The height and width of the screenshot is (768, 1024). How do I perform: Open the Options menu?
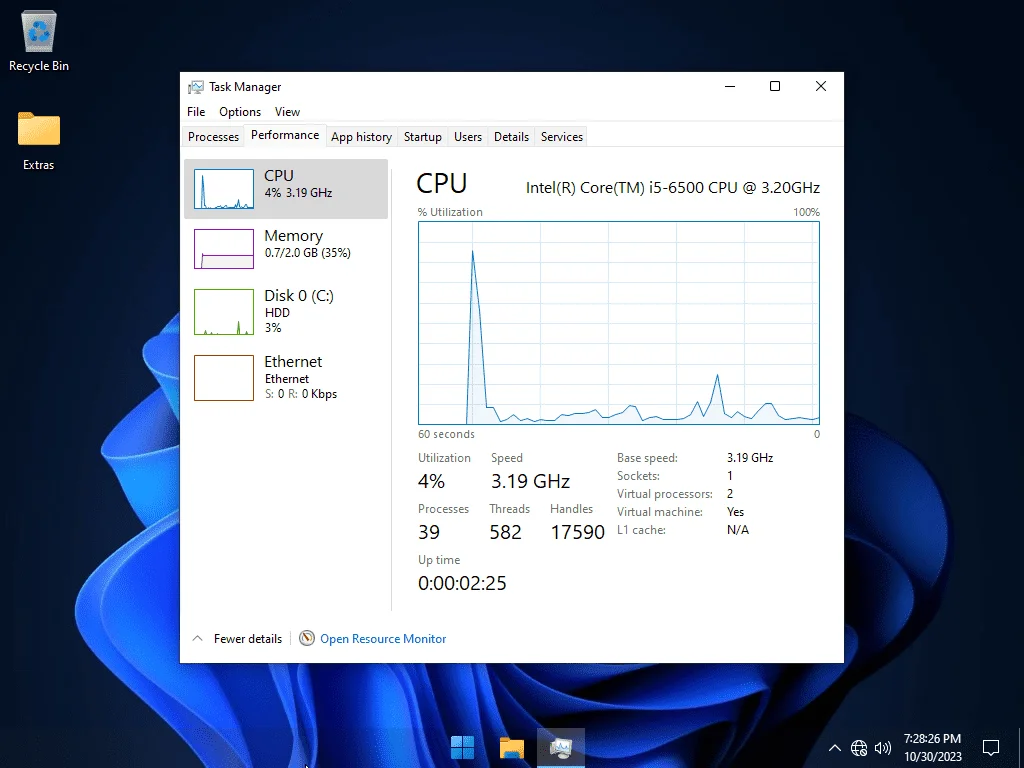(240, 112)
